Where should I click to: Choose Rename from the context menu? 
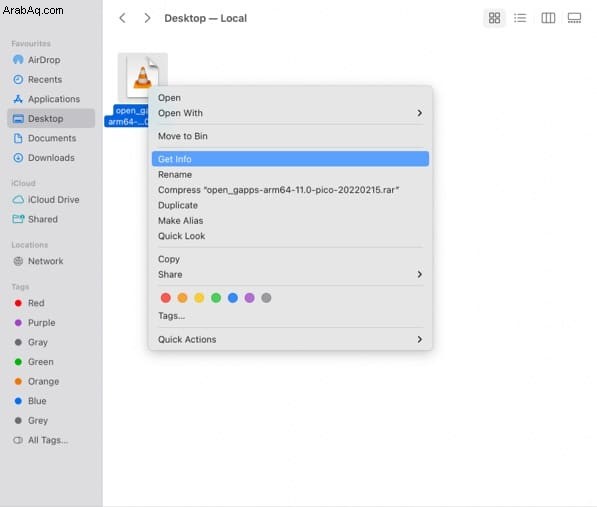pyautogui.click(x=290, y=174)
